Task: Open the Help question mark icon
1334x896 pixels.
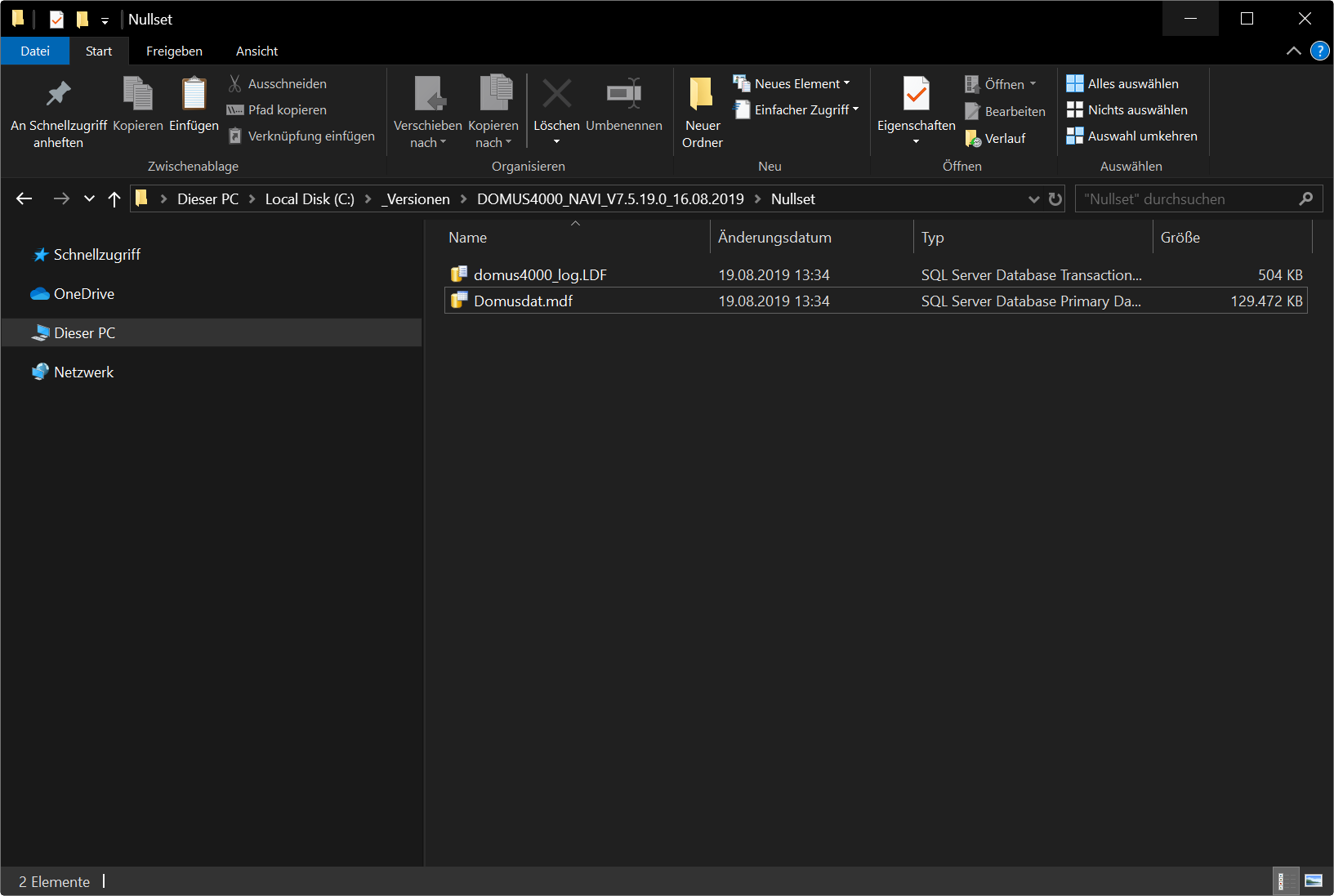Action: pos(1319,51)
